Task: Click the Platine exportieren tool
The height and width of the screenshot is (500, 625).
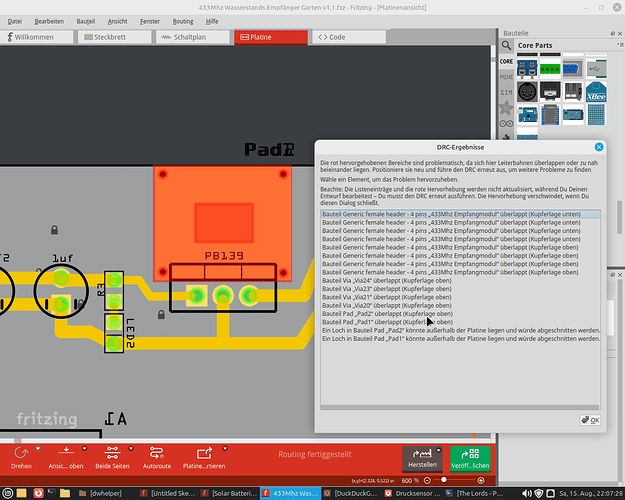Action: tap(204, 457)
